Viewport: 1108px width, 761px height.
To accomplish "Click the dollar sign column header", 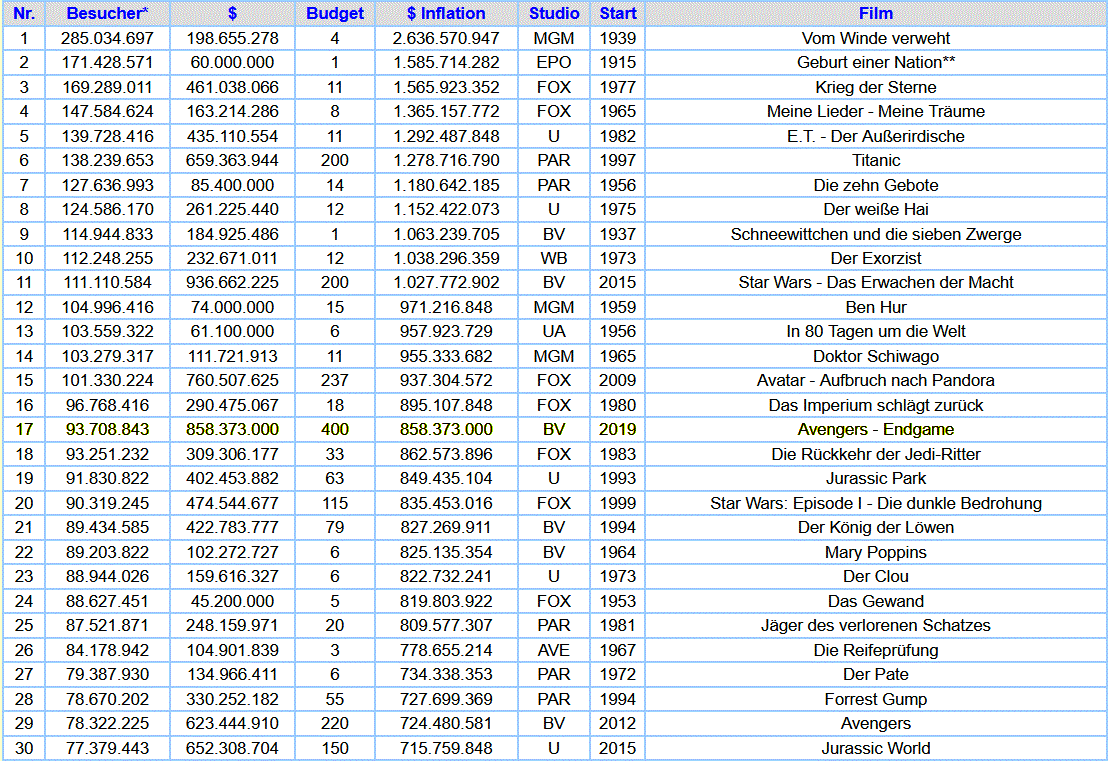I will 232,14.
